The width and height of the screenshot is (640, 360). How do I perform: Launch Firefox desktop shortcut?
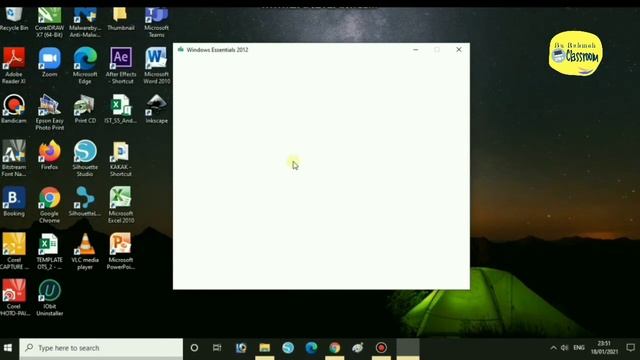[49, 155]
